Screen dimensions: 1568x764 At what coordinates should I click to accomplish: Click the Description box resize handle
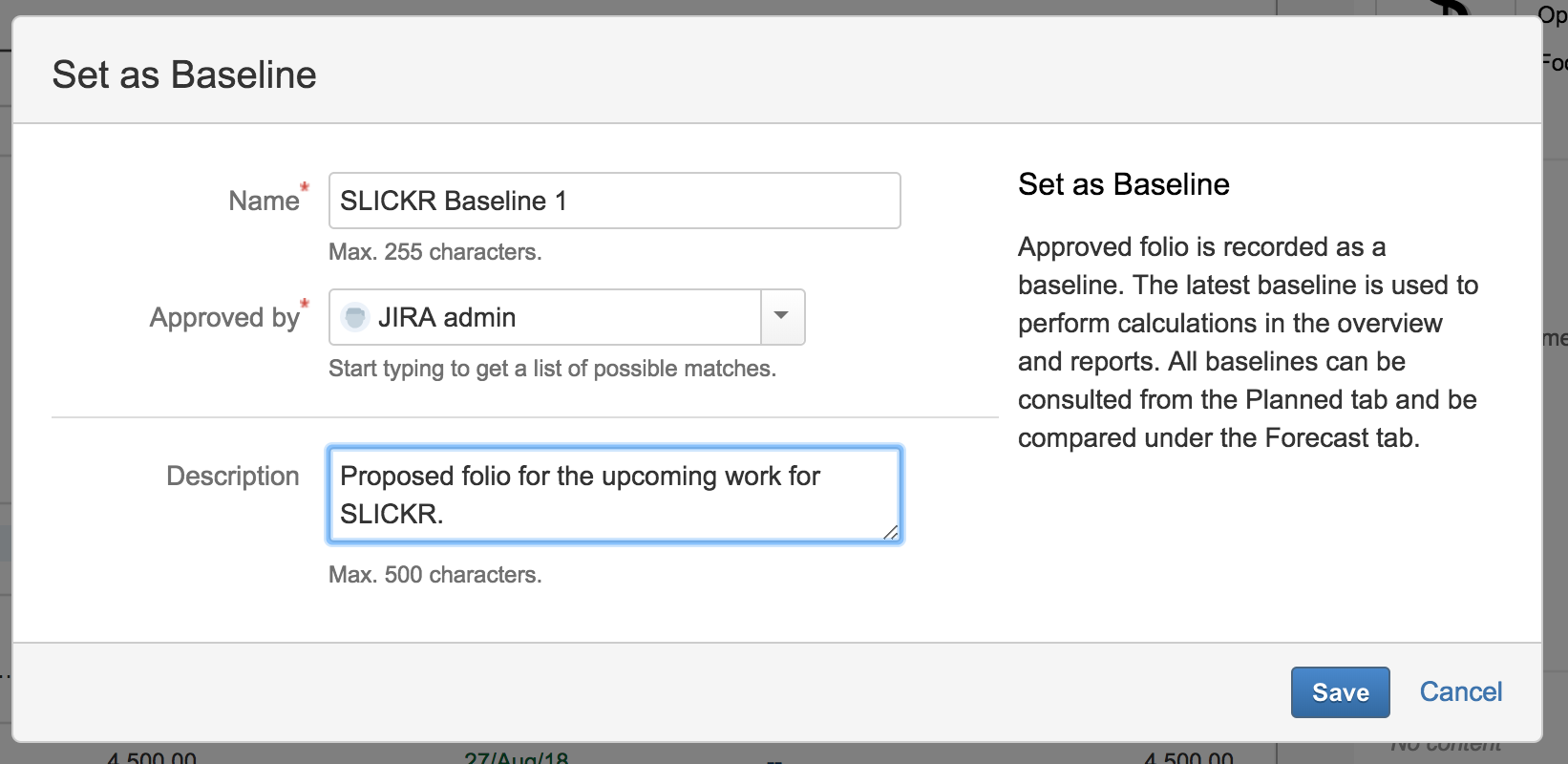tap(891, 533)
